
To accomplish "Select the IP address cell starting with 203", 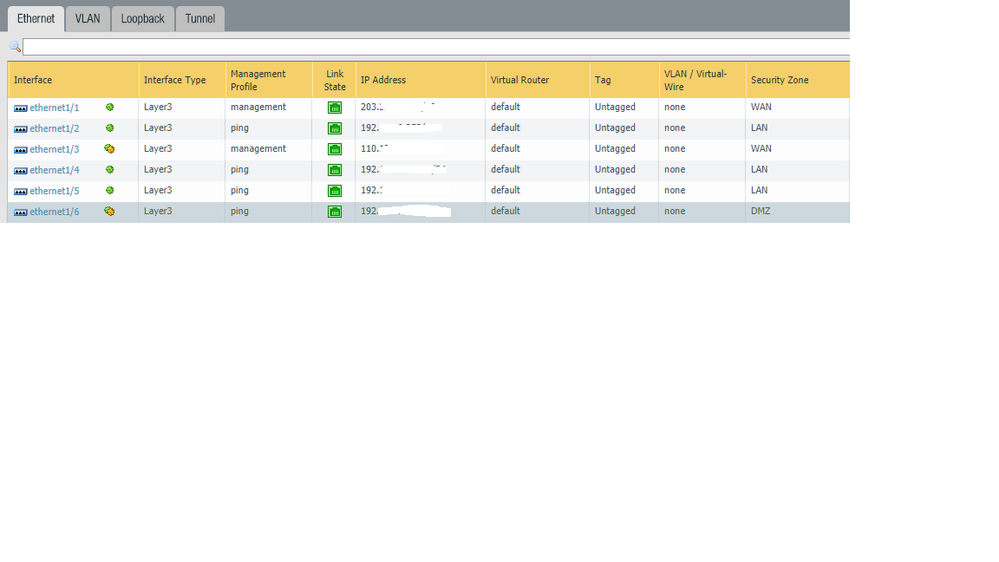I will point(420,107).
